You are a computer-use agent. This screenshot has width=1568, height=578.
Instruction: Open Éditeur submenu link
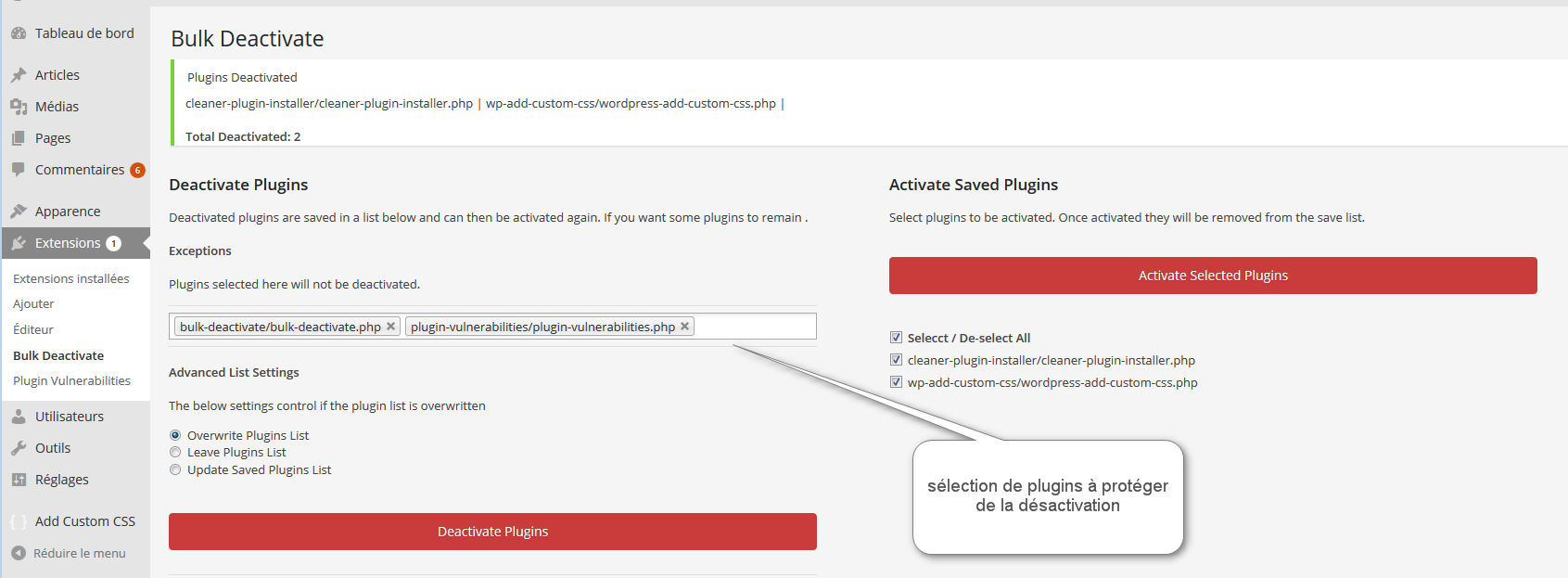(x=33, y=329)
